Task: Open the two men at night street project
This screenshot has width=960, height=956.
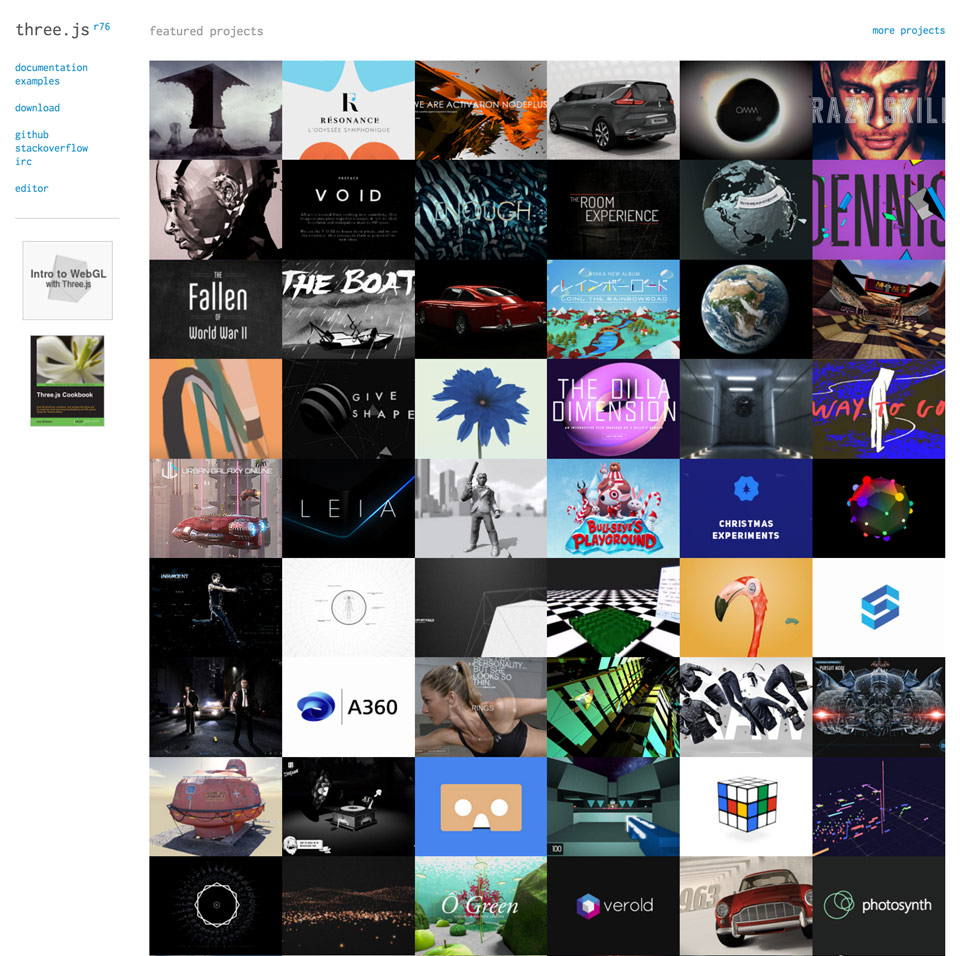Action: [216, 707]
